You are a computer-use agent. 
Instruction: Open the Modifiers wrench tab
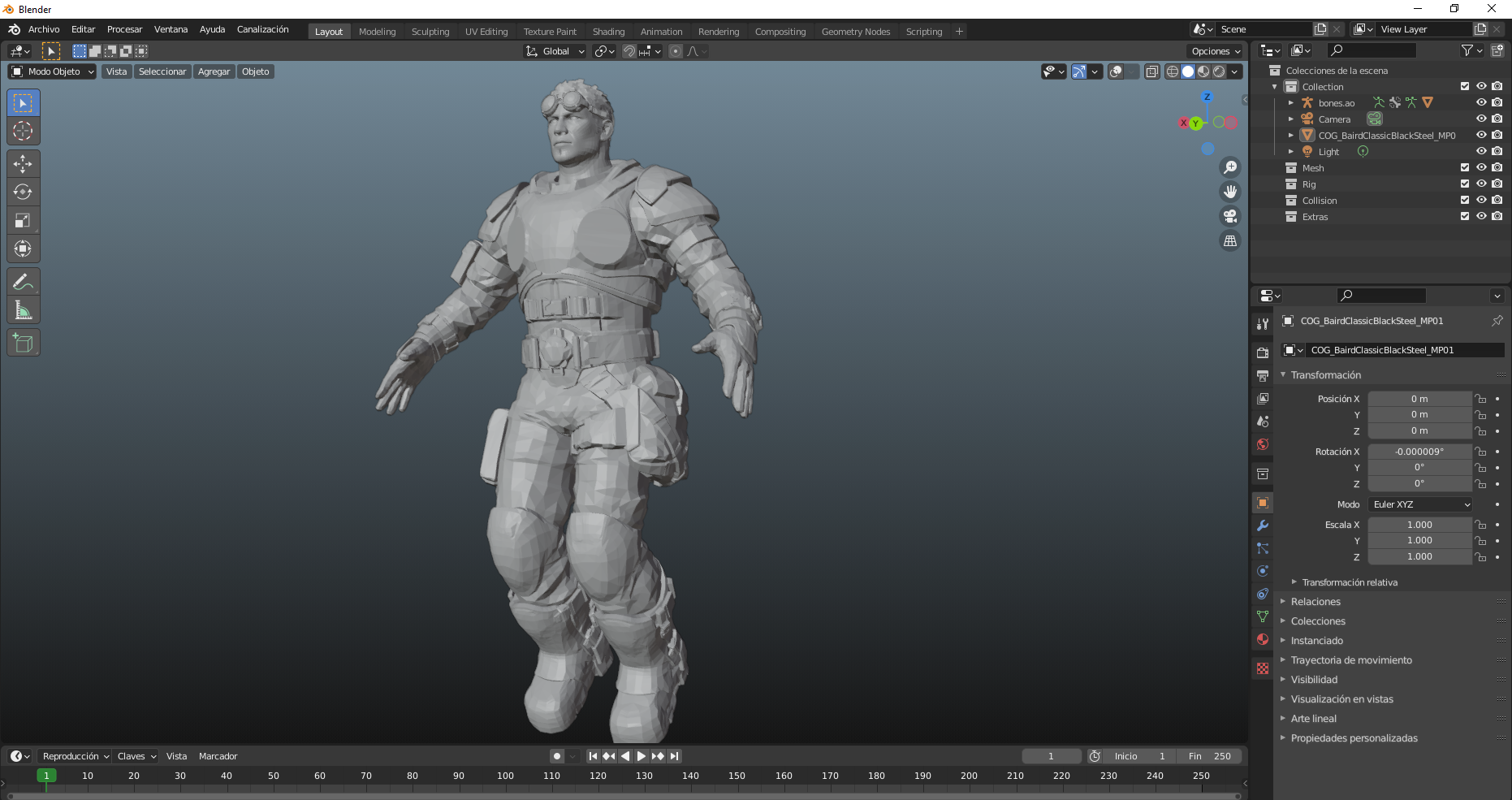[x=1263, y=525]
